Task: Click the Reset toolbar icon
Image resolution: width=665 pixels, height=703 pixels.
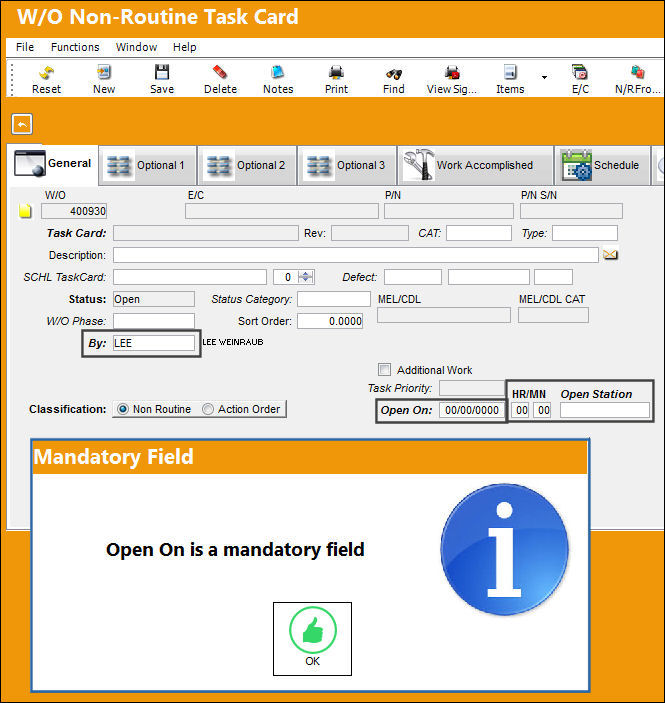Action: (x=46, y=79)
